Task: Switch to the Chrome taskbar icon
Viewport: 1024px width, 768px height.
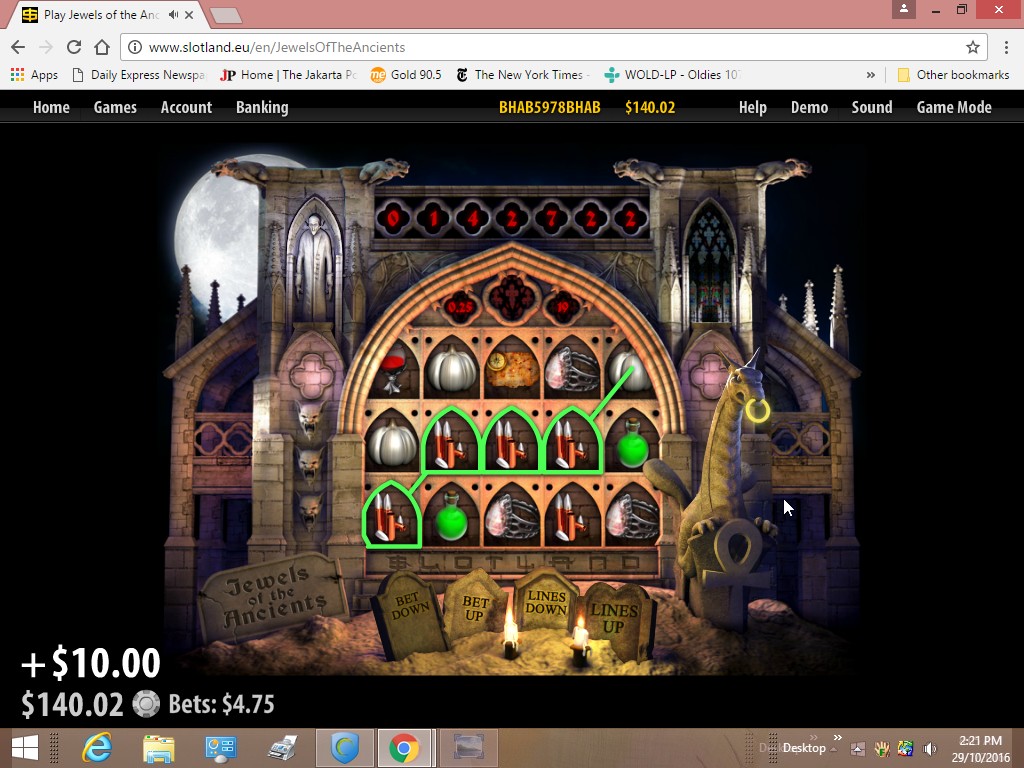Action: tap(404, 748)
